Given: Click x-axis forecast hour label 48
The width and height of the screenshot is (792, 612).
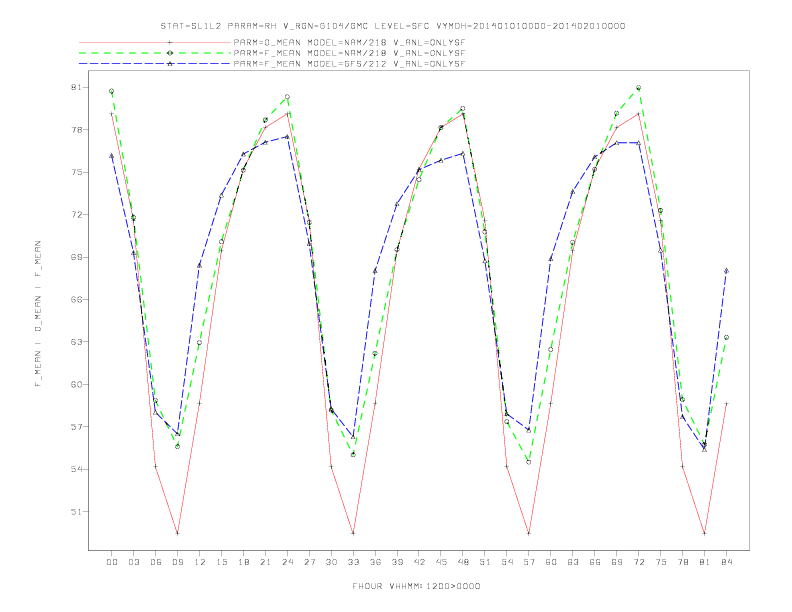Looking at the screenshot, I should pyautogui.click(x=463, y=562).
